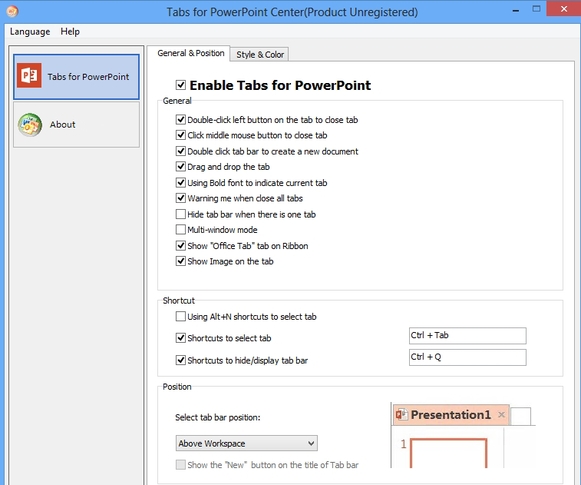Viewport: 581px width, 485px height.
Task: Close the Tabs for PowerPoint Center window
Action: 564,9
